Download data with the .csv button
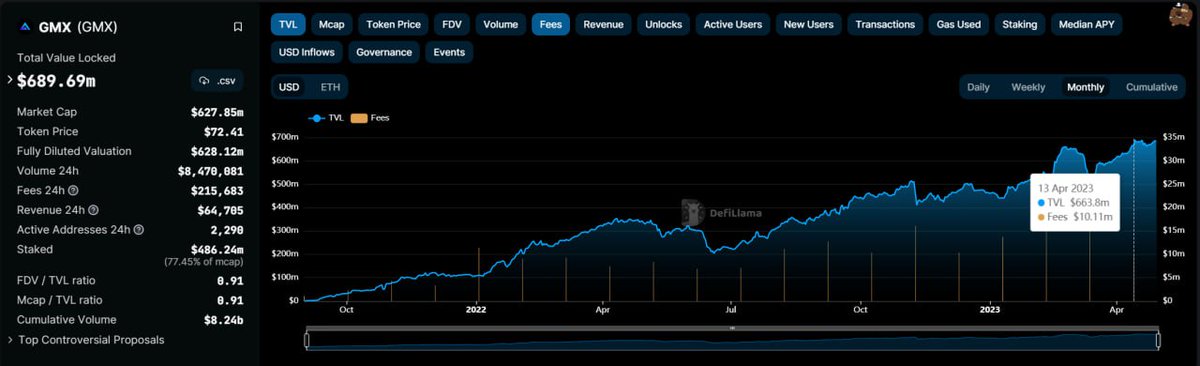This screenshot has width=1200, height=366. tap(217, 80)
